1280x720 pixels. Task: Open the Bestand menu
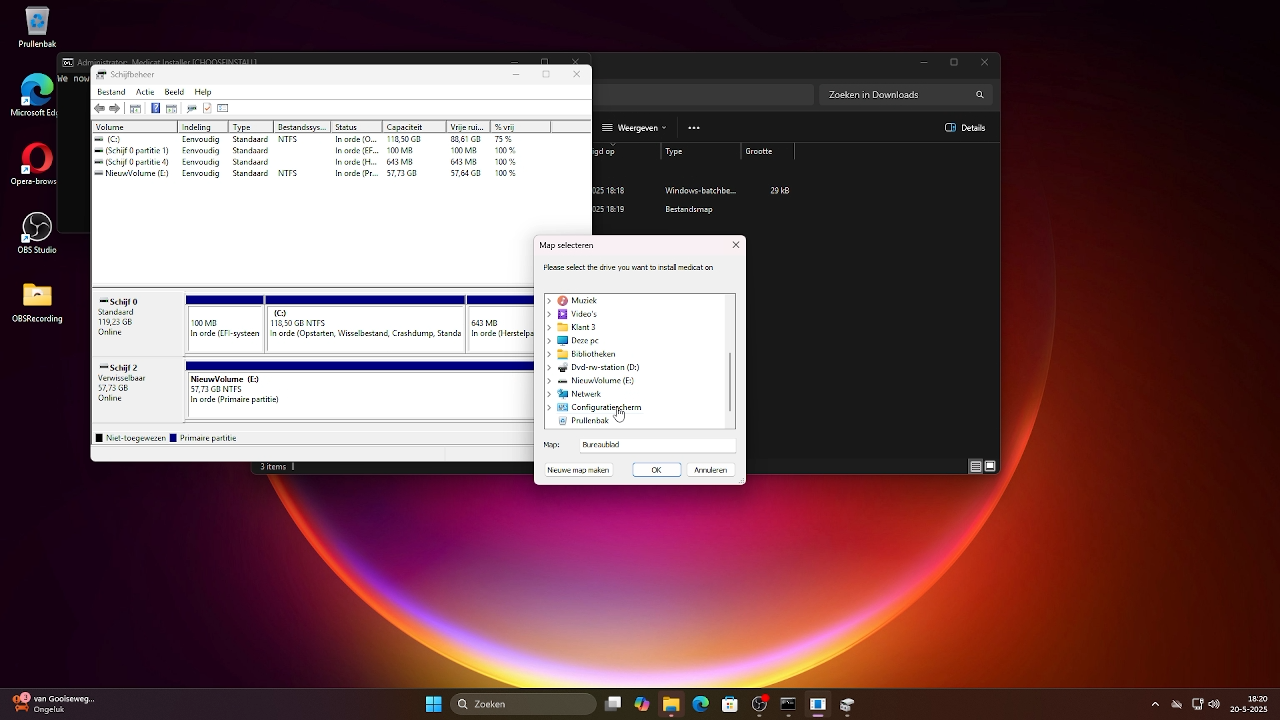pyautogui.click(x=111, y=92)
